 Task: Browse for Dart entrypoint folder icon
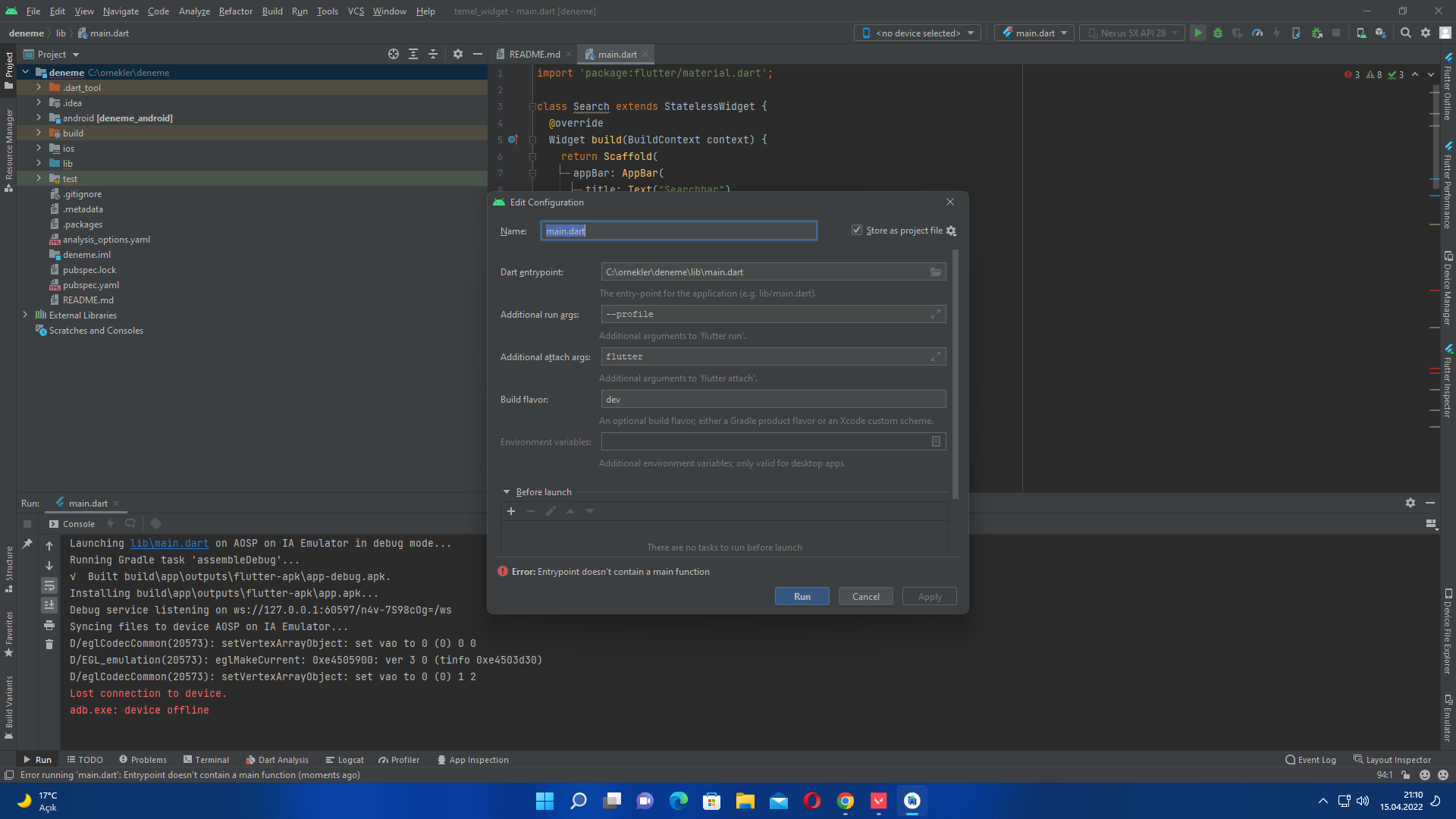(936, 272)
